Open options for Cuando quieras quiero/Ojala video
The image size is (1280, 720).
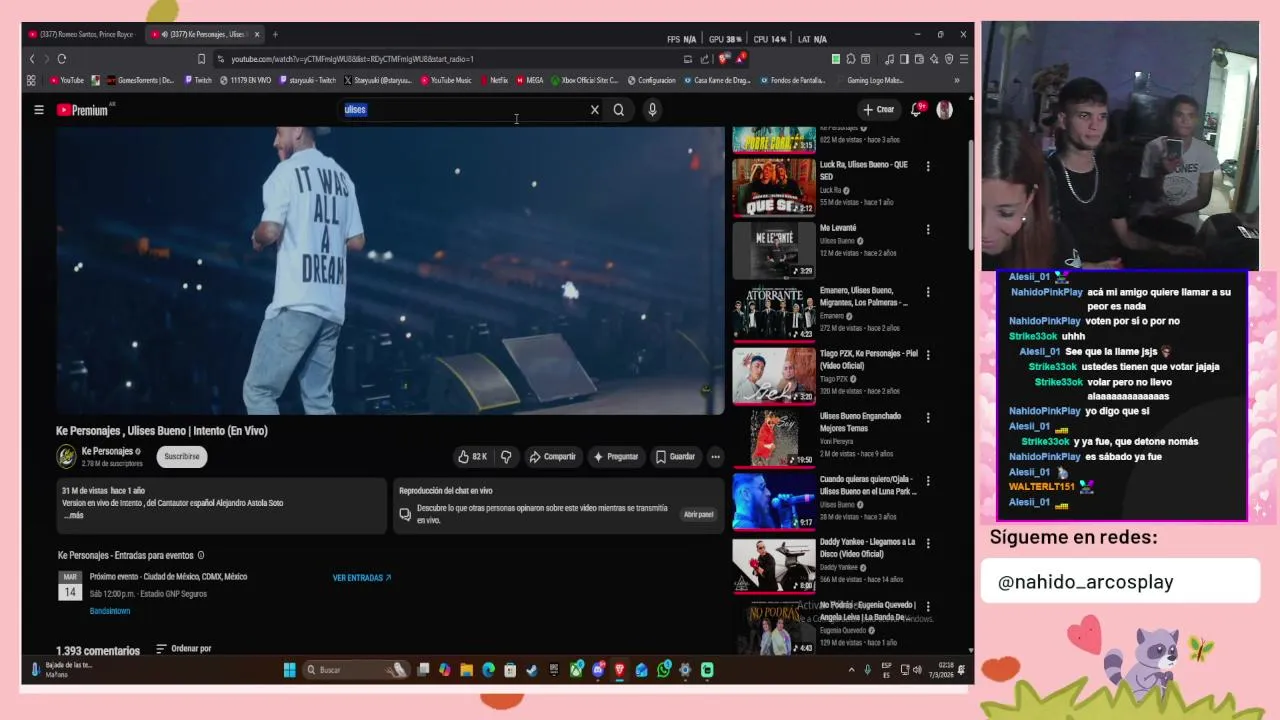coord(928,481)
